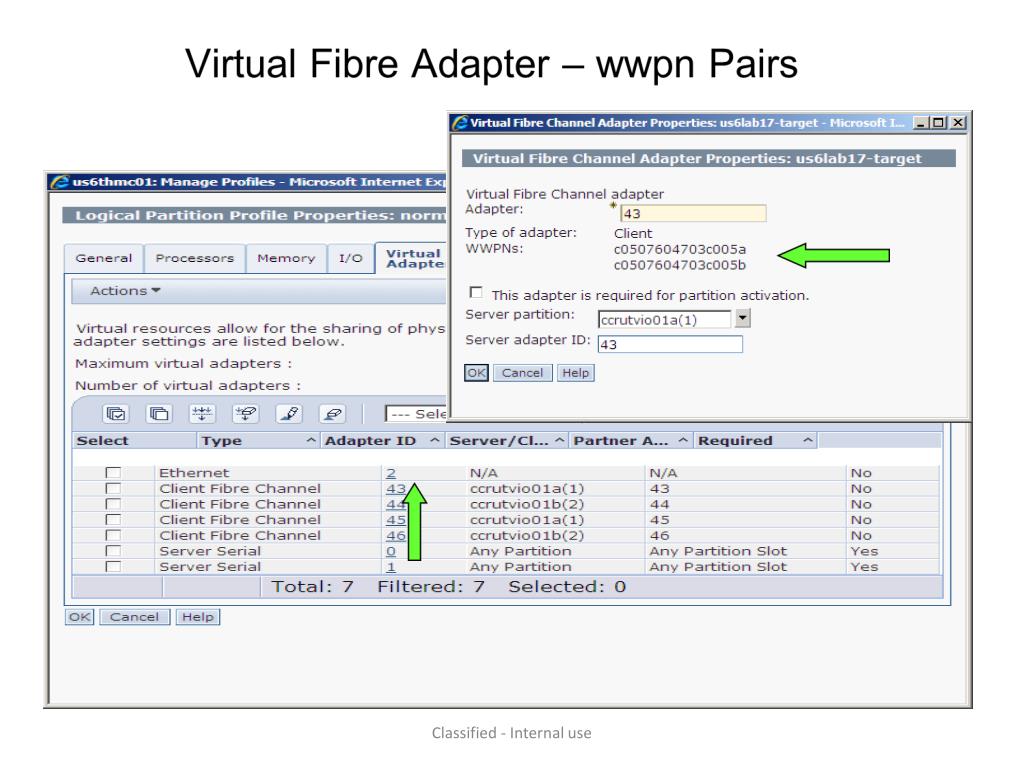
Task: Switch to the Memory tab
Action: [x=286, y=258]
